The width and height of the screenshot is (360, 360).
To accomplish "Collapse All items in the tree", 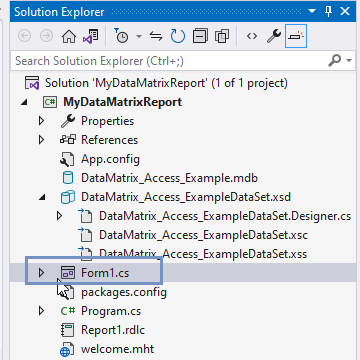I will 200,36.
